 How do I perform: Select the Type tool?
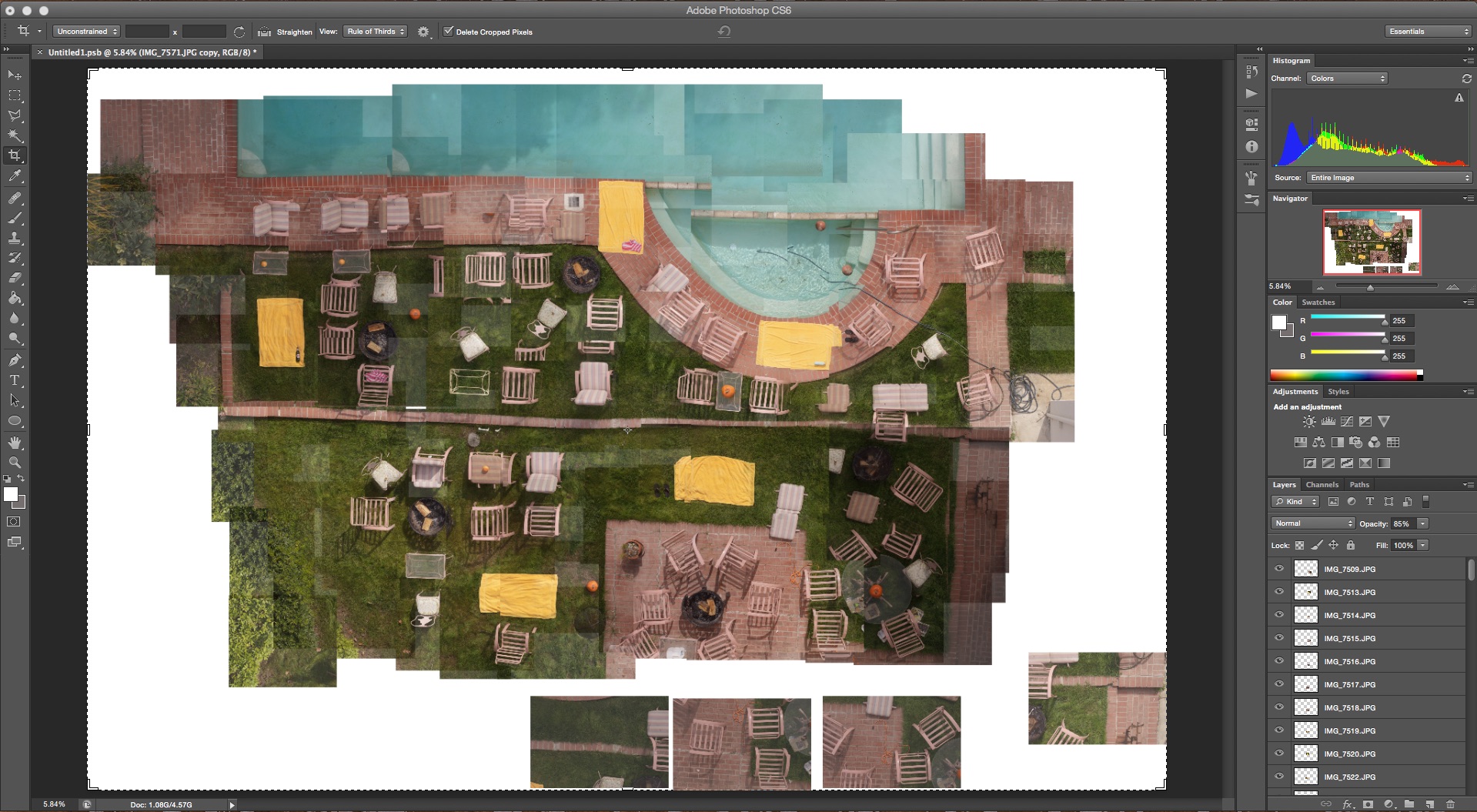[15, 380]
